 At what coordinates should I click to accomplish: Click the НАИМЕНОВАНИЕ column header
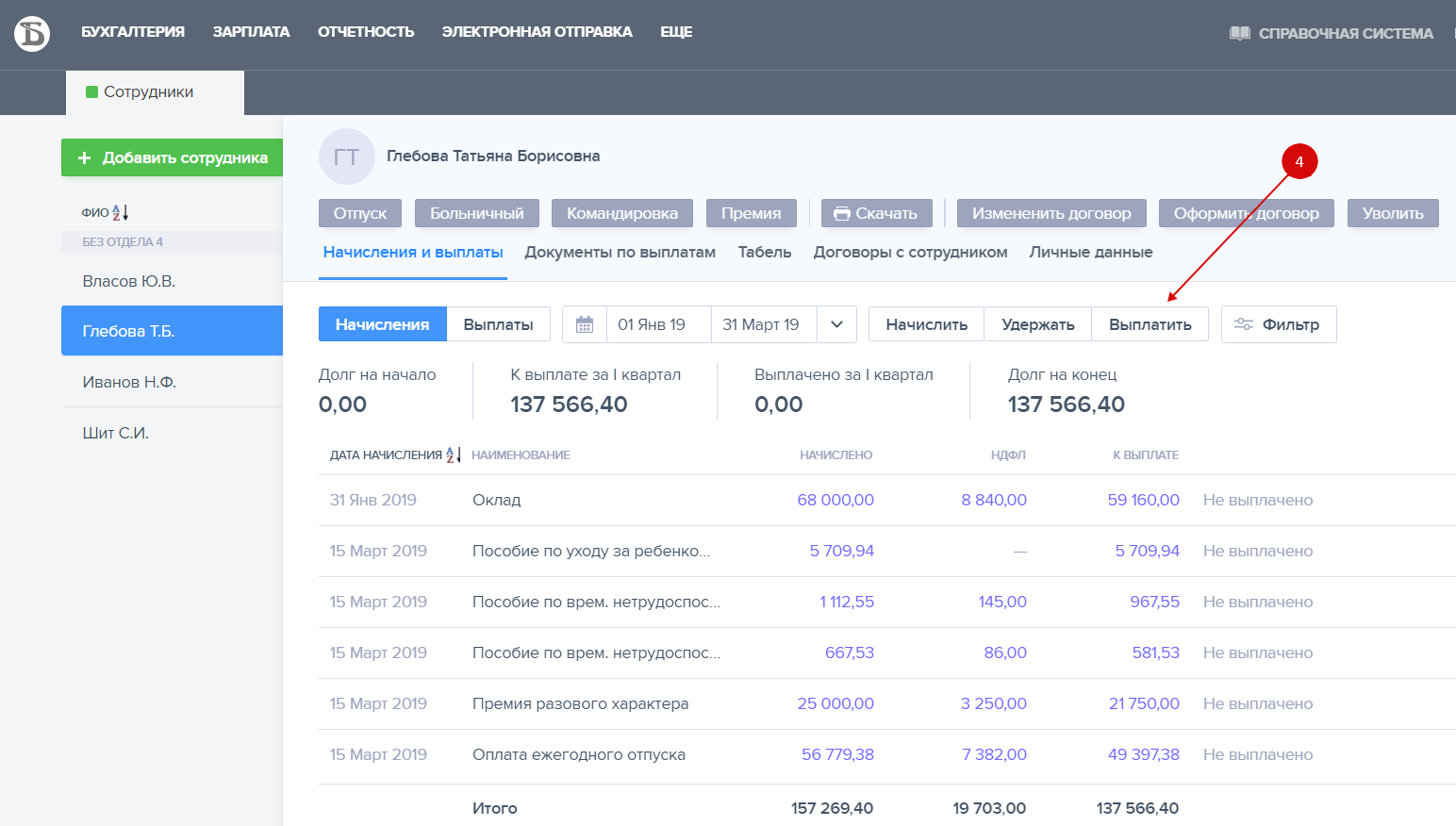tap(521, 454)
